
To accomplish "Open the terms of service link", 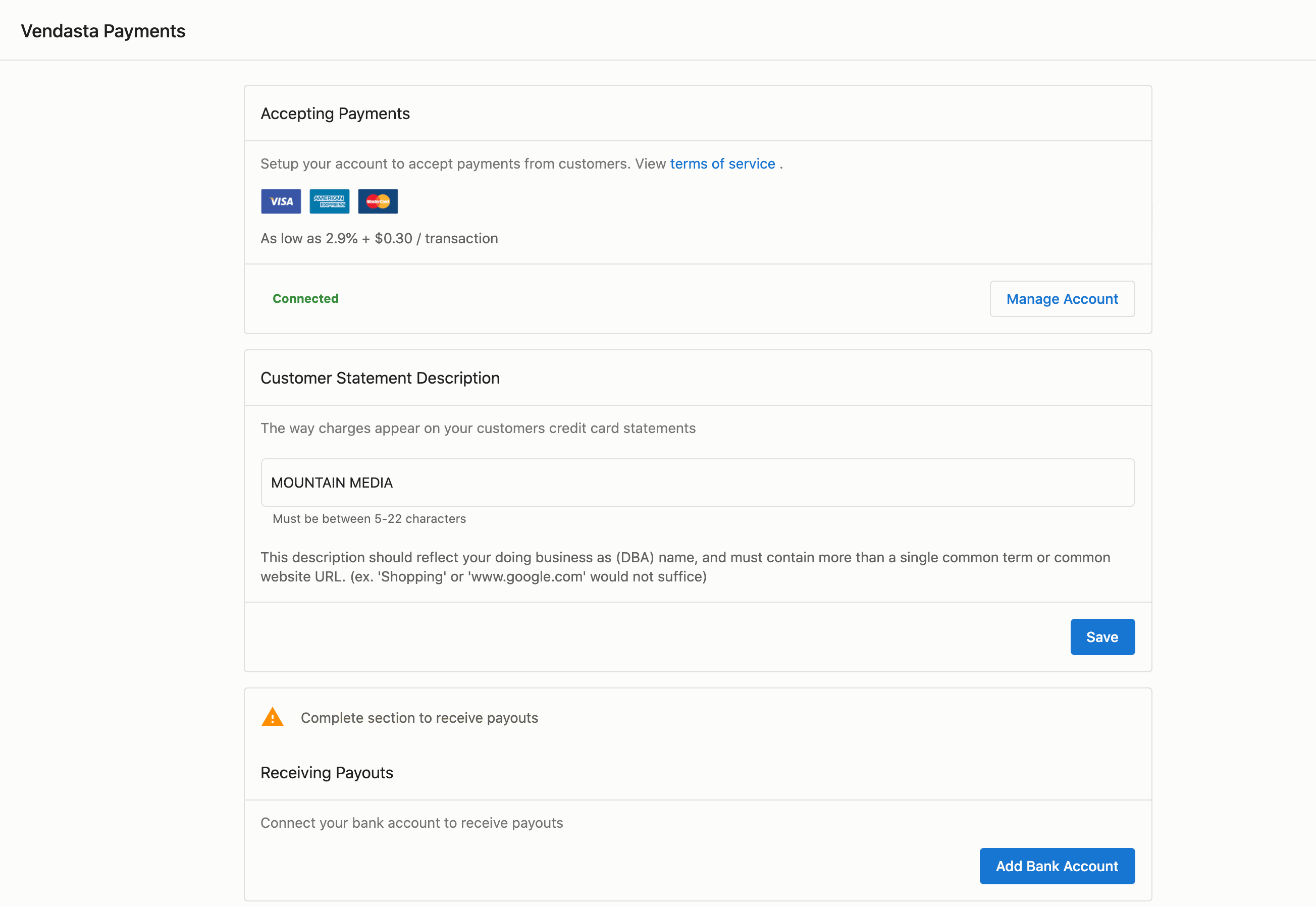I will point(722,164).
